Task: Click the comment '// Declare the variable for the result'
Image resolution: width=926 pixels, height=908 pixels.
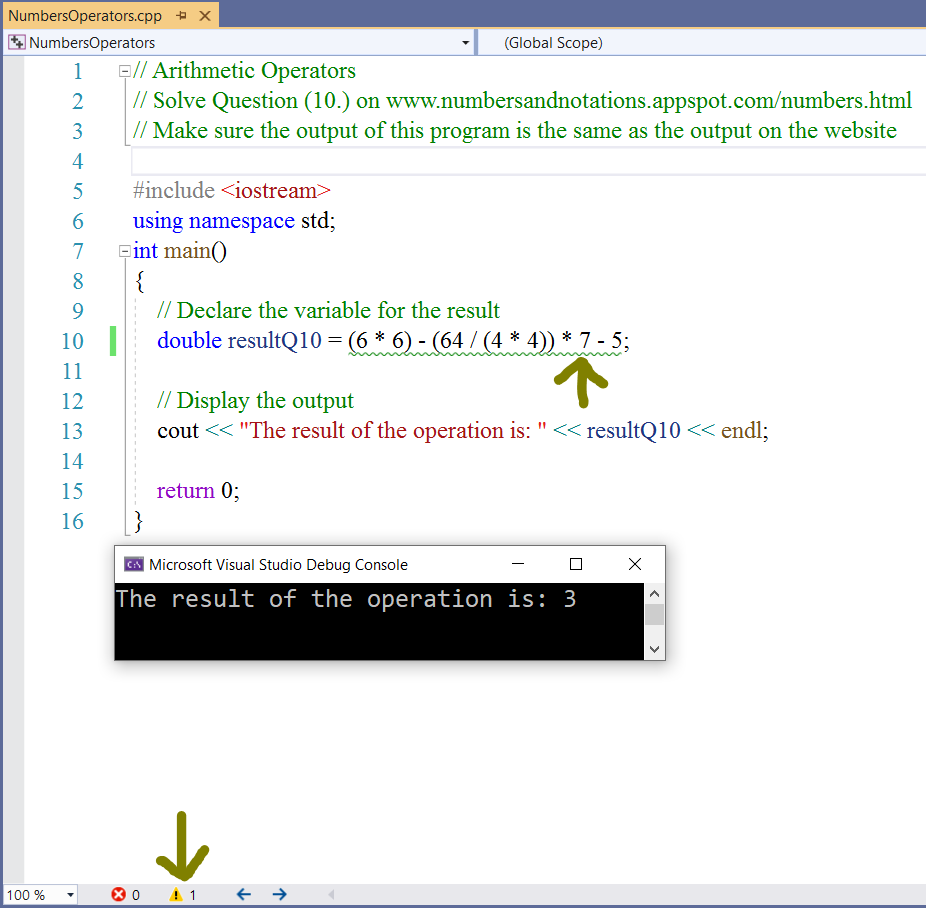Action: click(x=328, y=311)
